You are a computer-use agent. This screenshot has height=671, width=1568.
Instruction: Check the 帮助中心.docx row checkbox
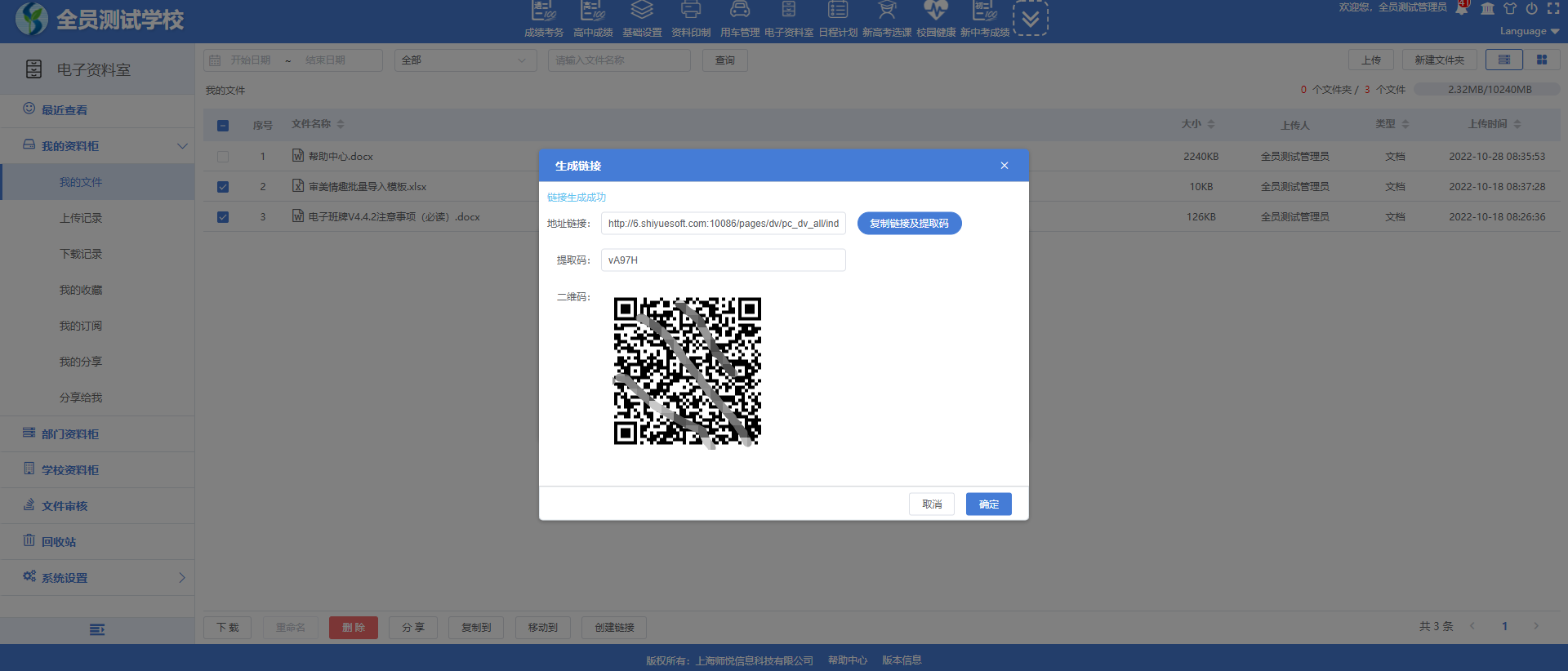223,157
